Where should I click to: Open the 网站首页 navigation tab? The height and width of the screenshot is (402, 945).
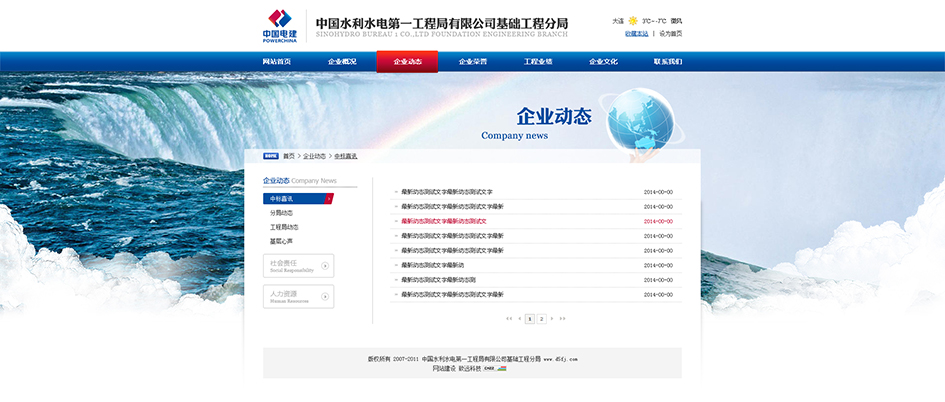[277, 62]
